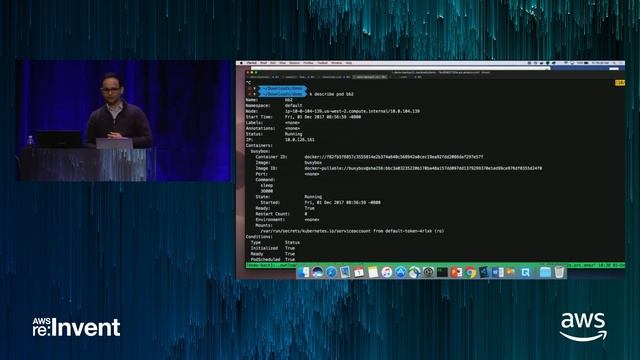Click the 'PodScheduled True' condition line
Viewport: 640px width, 360px height.
(x=273, y=260)
